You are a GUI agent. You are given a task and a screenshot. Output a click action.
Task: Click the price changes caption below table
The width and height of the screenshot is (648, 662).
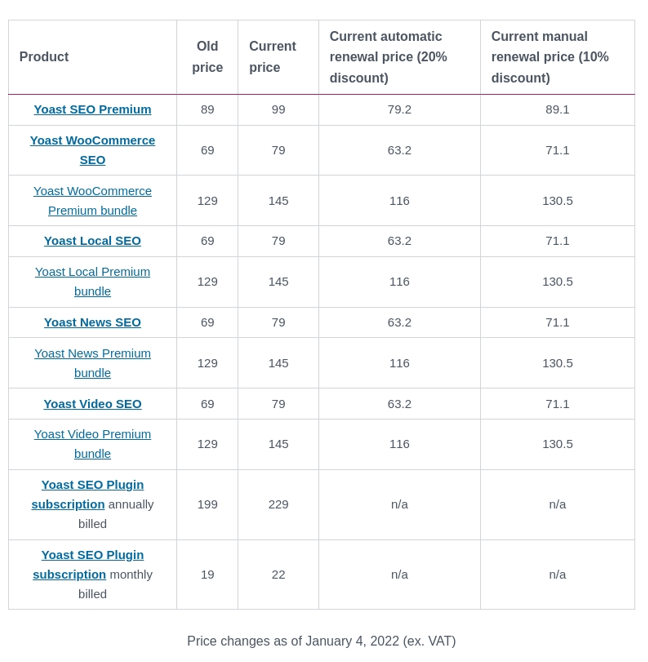(x=321, y=641)
